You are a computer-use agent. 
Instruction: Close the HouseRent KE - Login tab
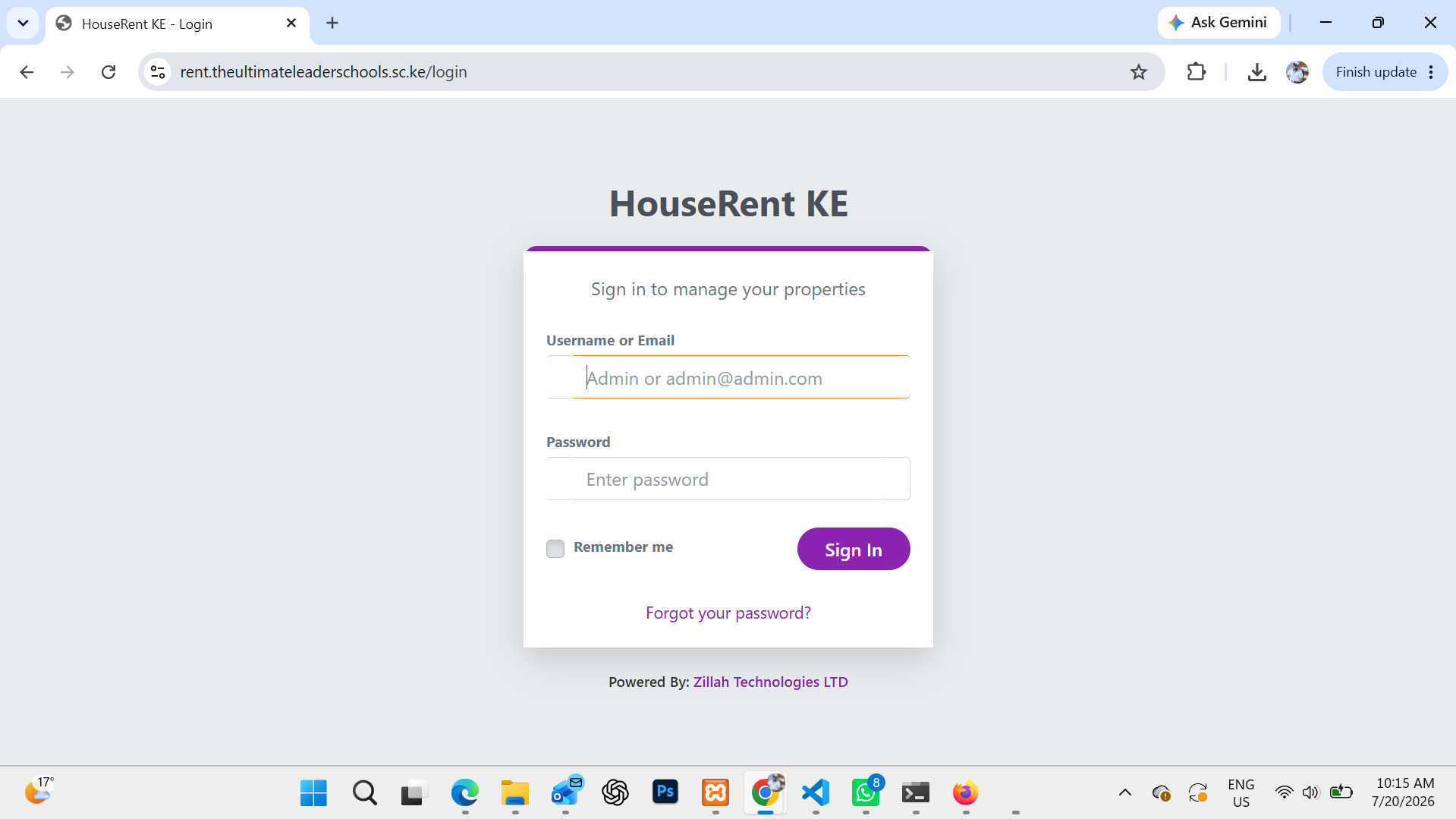pos(291,24)
